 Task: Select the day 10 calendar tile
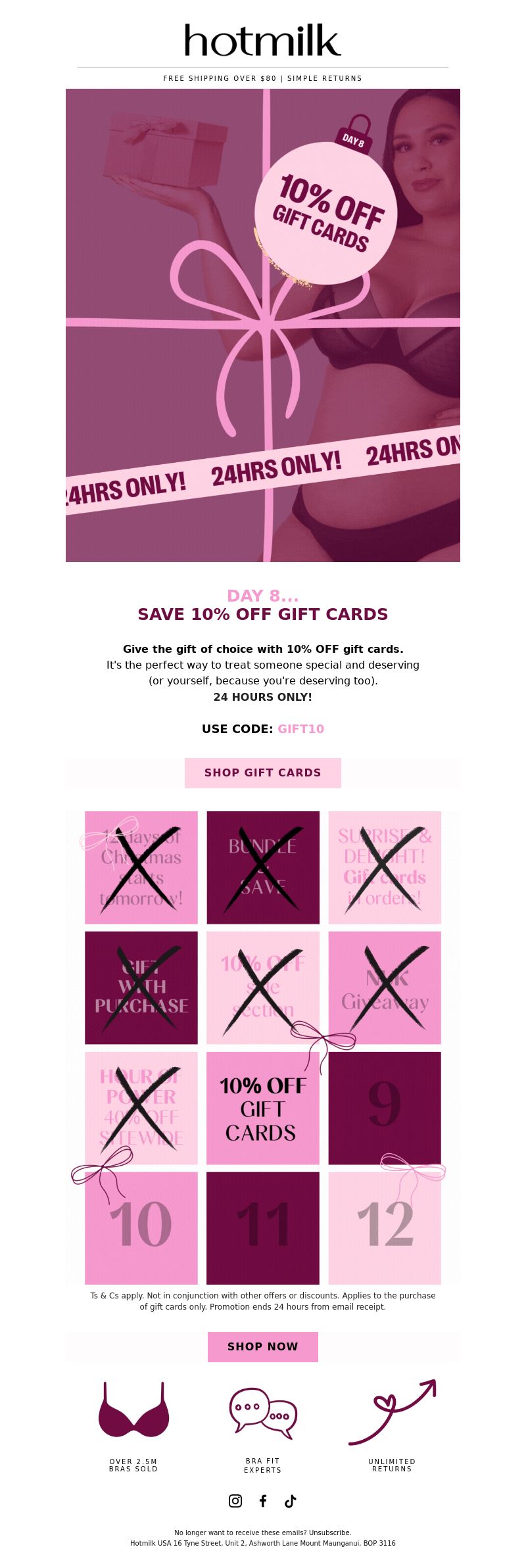[x=141, y=1228]
